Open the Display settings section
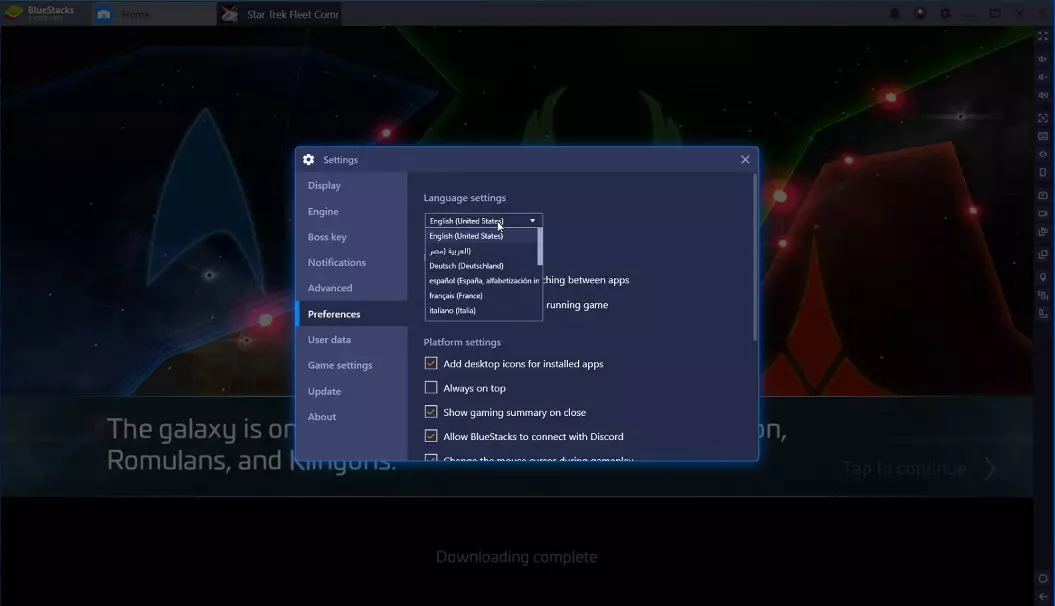The width and height of the screenshot is (1055, 606). 324,186
